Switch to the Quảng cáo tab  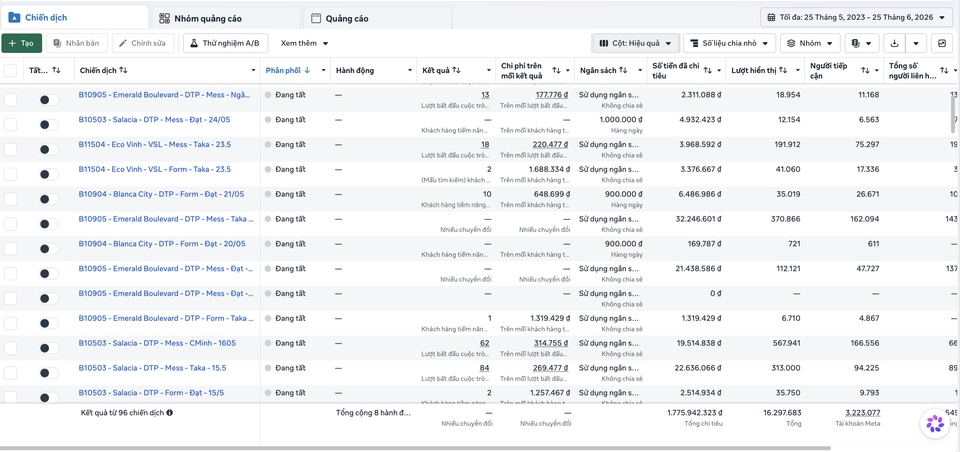[x=378, y=18]
